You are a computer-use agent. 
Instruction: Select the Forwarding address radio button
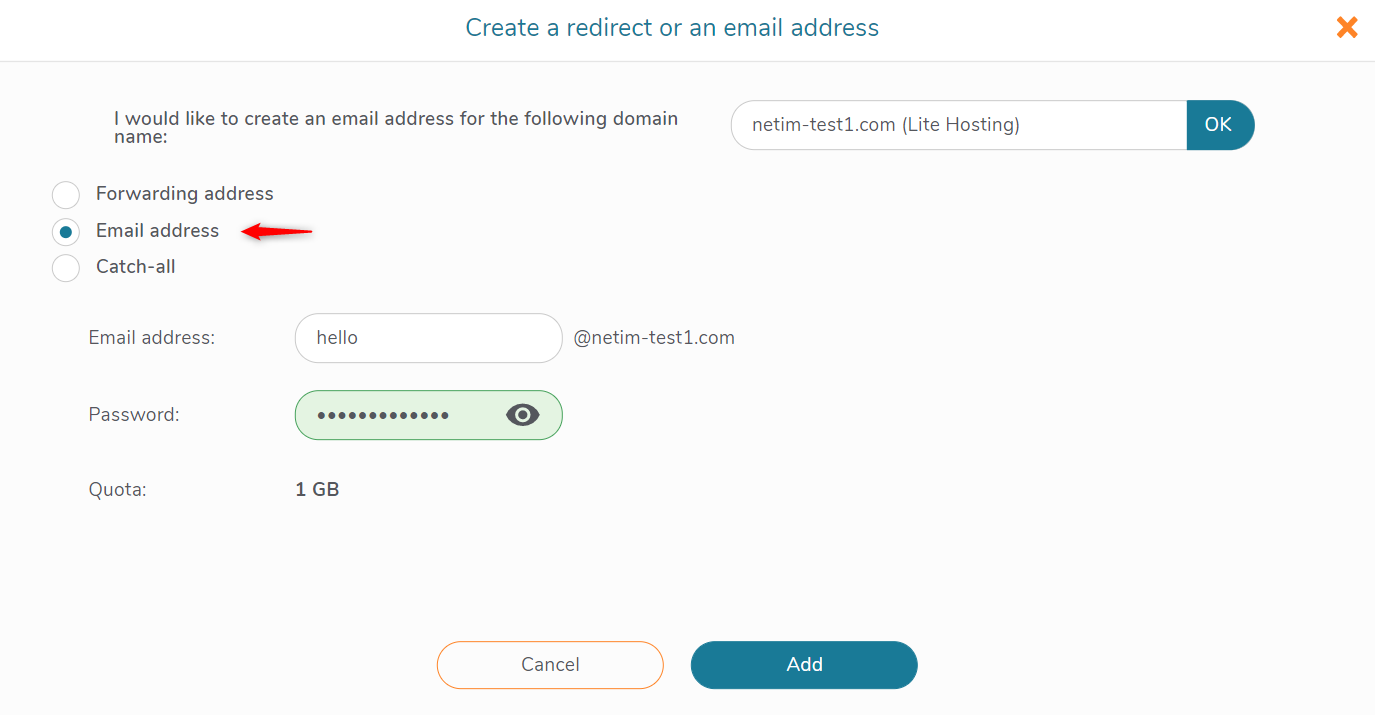pyautogui.click(x=66, y=195)
